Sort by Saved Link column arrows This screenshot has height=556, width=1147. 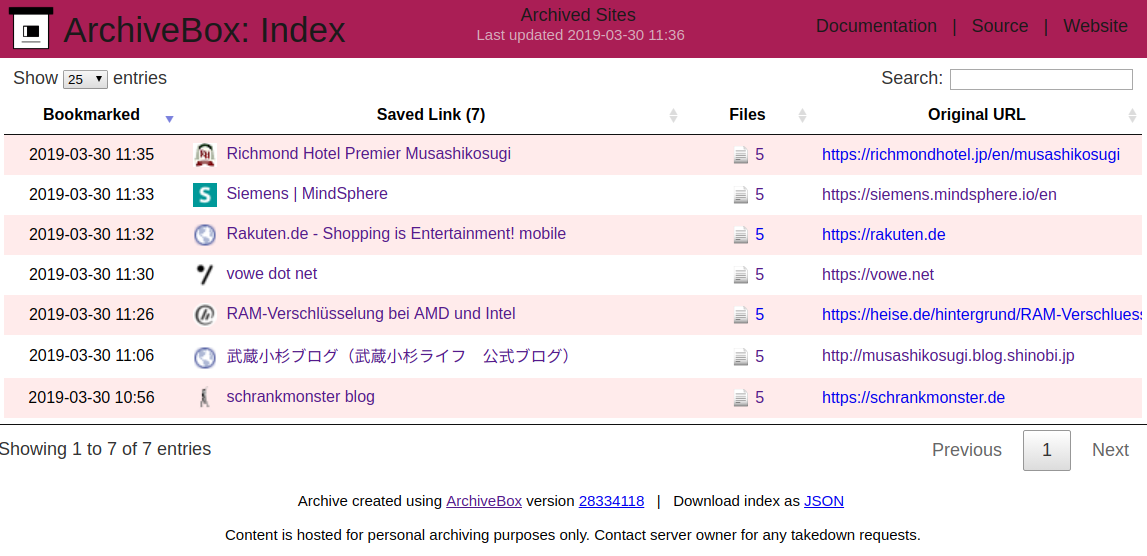[674, 115]
